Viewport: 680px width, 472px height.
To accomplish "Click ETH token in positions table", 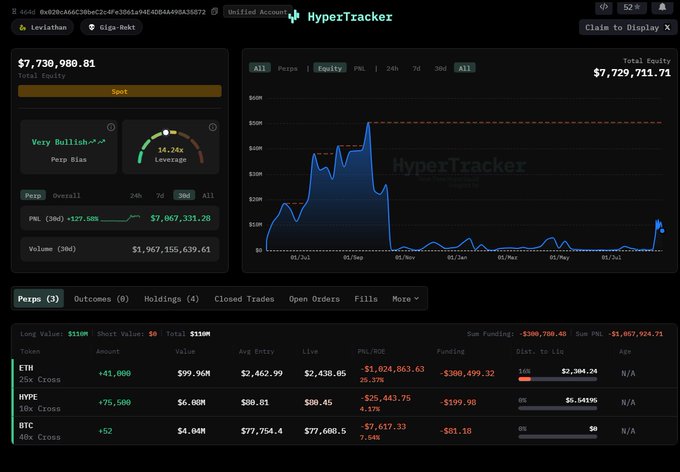I will 26,368.
